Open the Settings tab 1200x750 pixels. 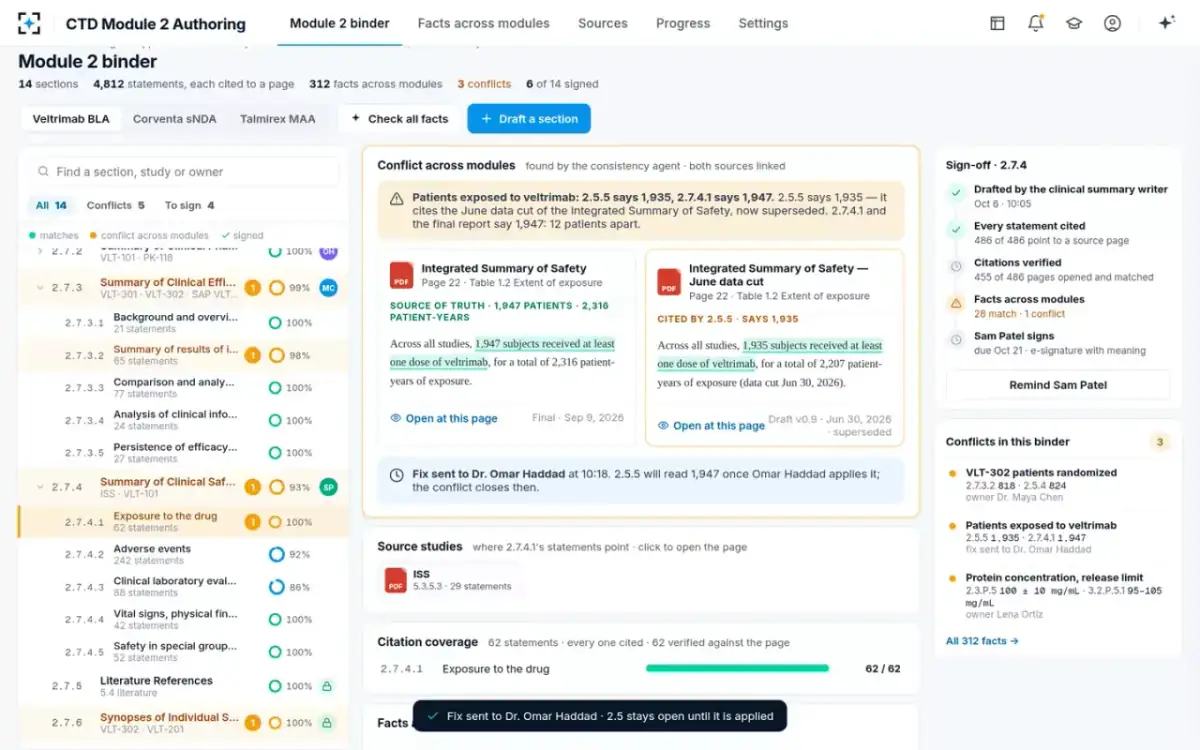[x=763, y=23]
